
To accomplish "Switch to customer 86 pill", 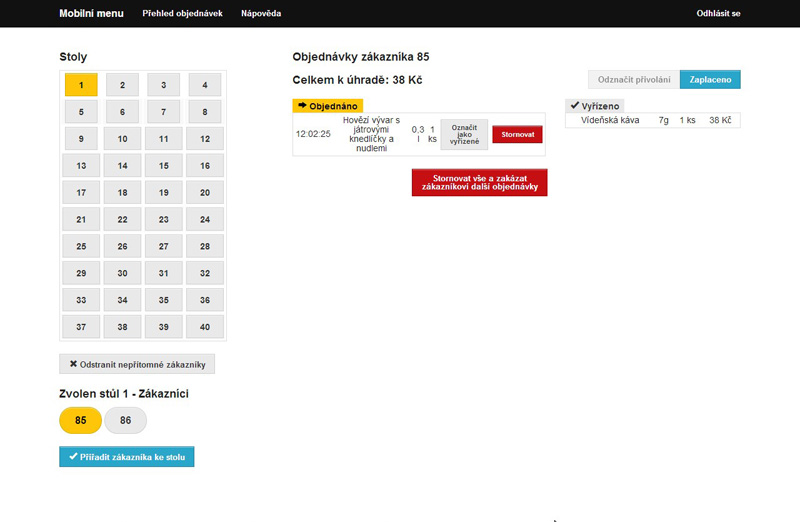I will pos(126,421).
